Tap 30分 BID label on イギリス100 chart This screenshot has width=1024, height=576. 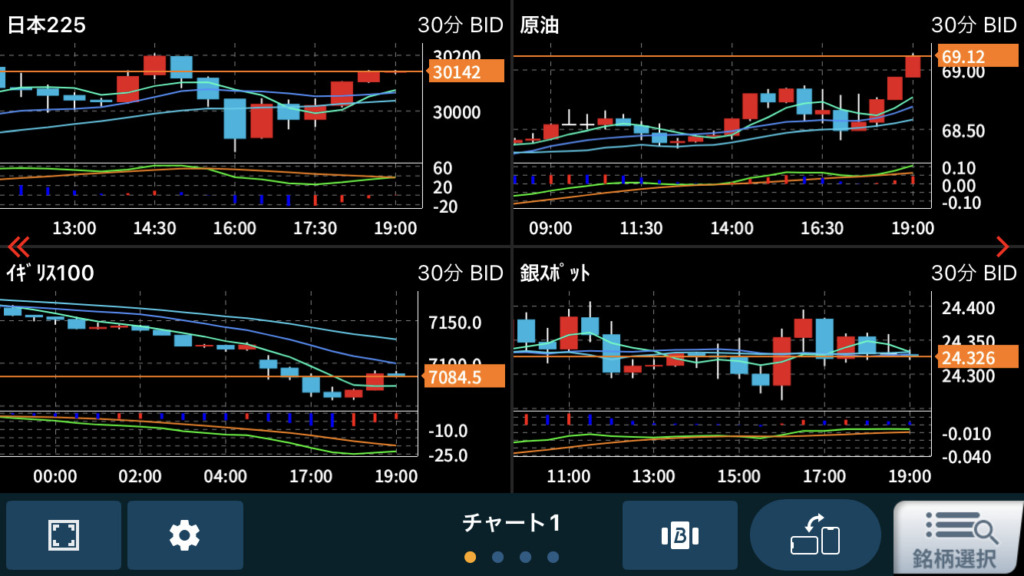(460, 272)
